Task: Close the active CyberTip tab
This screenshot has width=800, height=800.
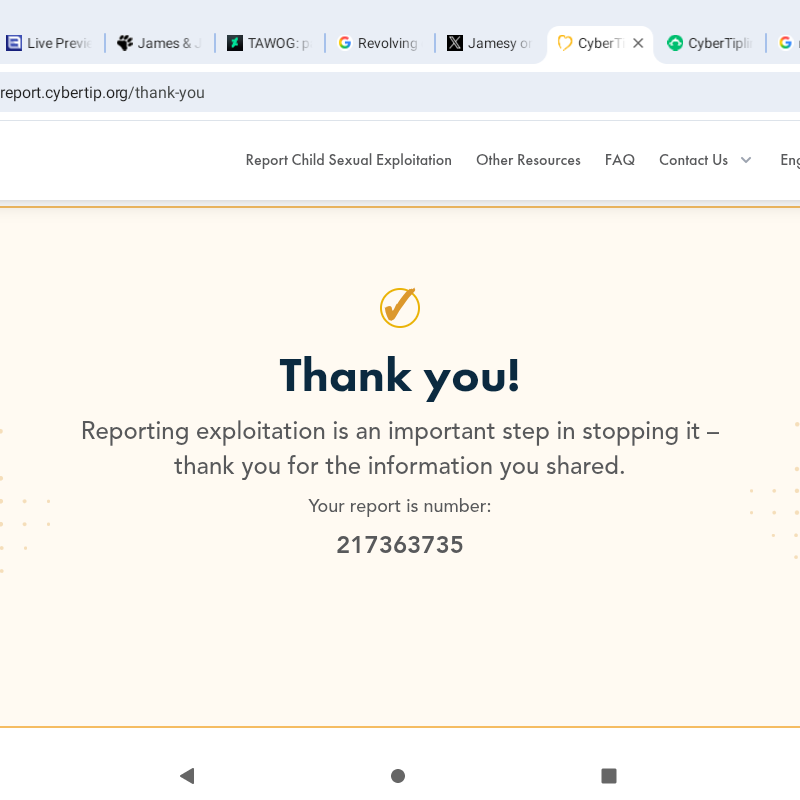Action: (x=638, y=43)
